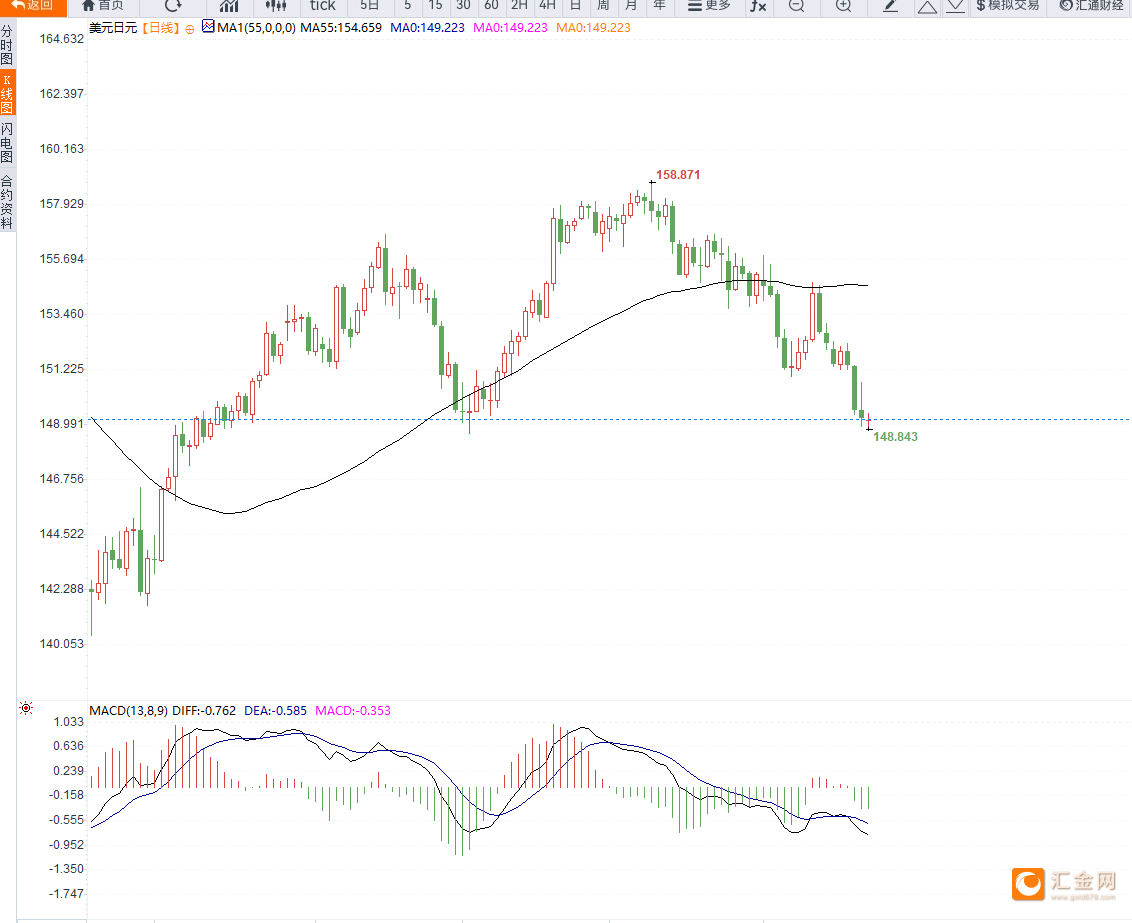Click the DEA:-0.585 value
Image resolution: width=1132 pixels, height=923 pixels.
tap(275, 711)
